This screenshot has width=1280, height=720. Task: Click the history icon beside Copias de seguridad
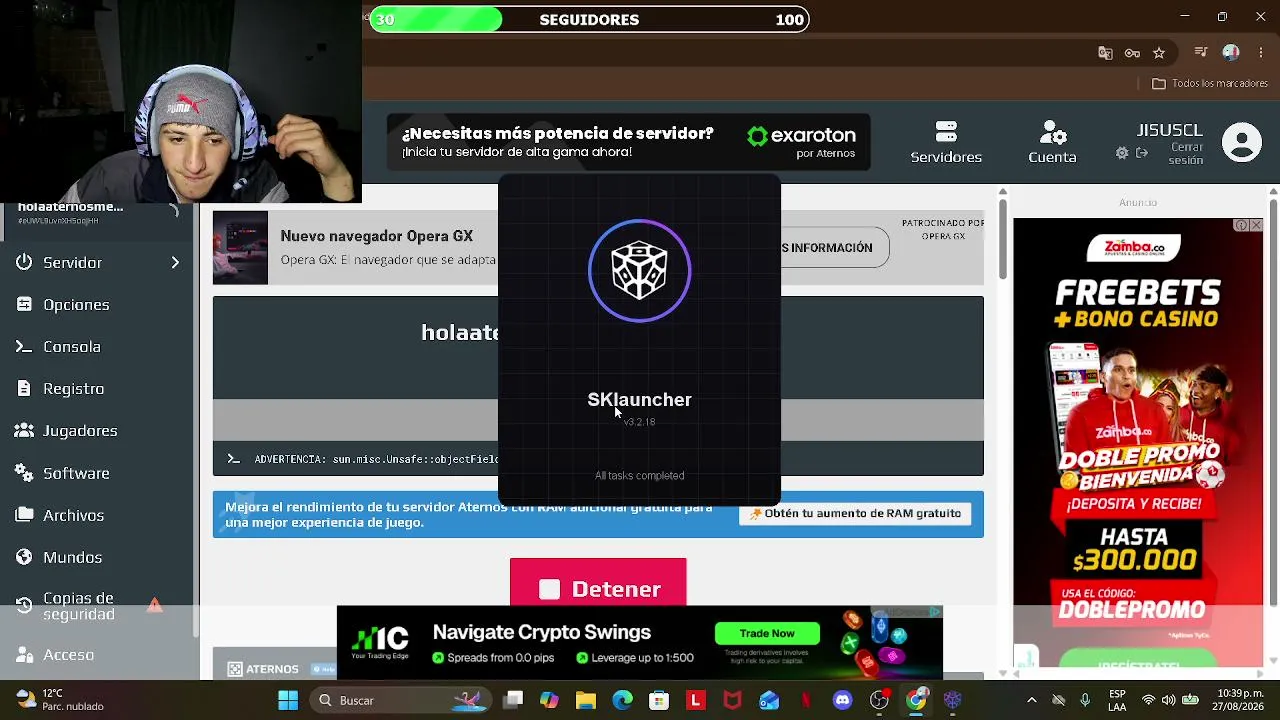[x=24, y=606]
